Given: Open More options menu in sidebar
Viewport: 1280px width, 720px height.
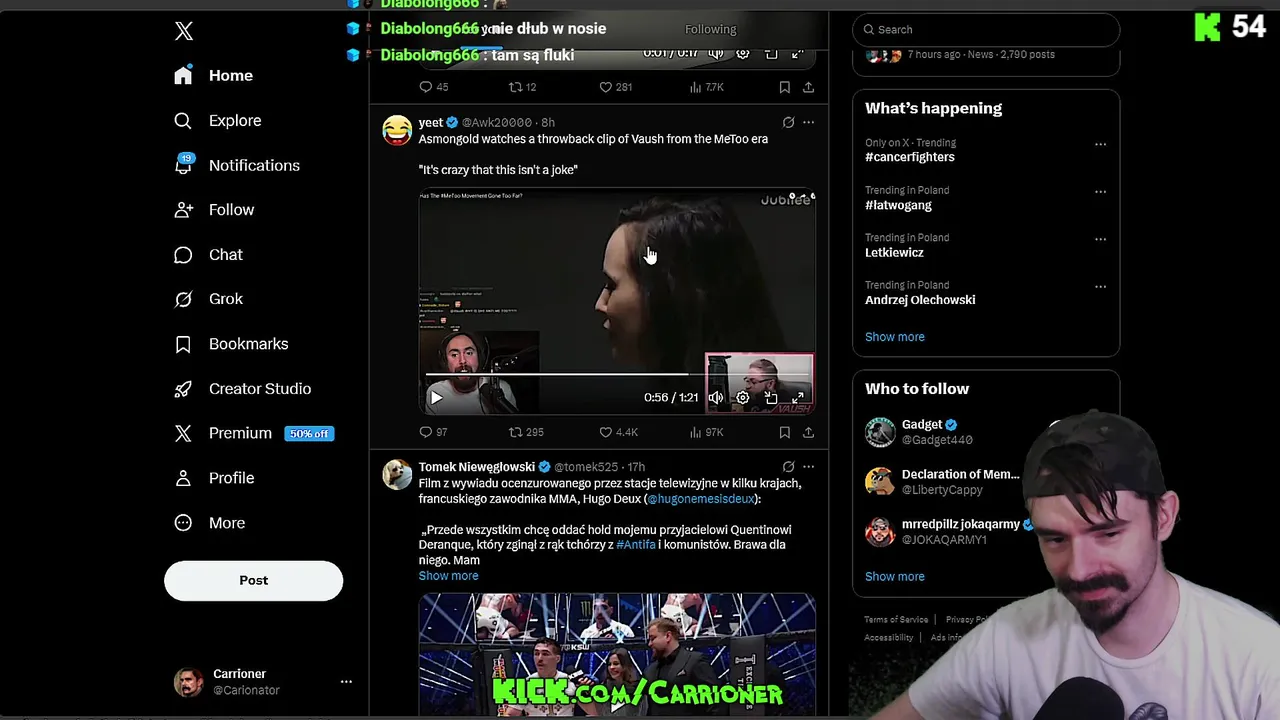Looking at the screenshot, I should [x=209, y=523].
